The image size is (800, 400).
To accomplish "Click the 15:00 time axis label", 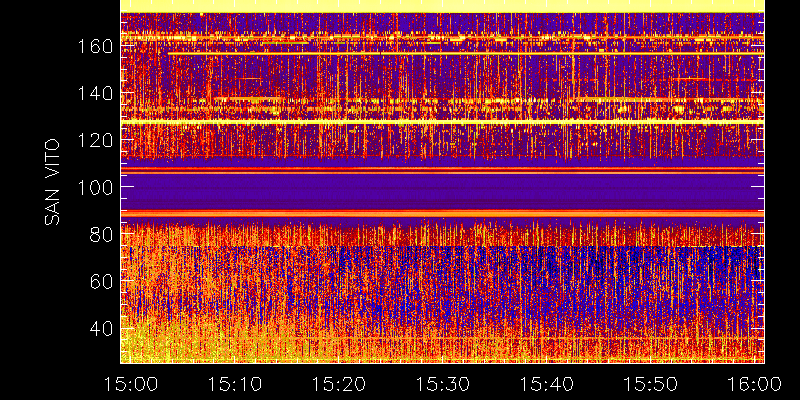I will pyautogui.click(x=130, y=384).
